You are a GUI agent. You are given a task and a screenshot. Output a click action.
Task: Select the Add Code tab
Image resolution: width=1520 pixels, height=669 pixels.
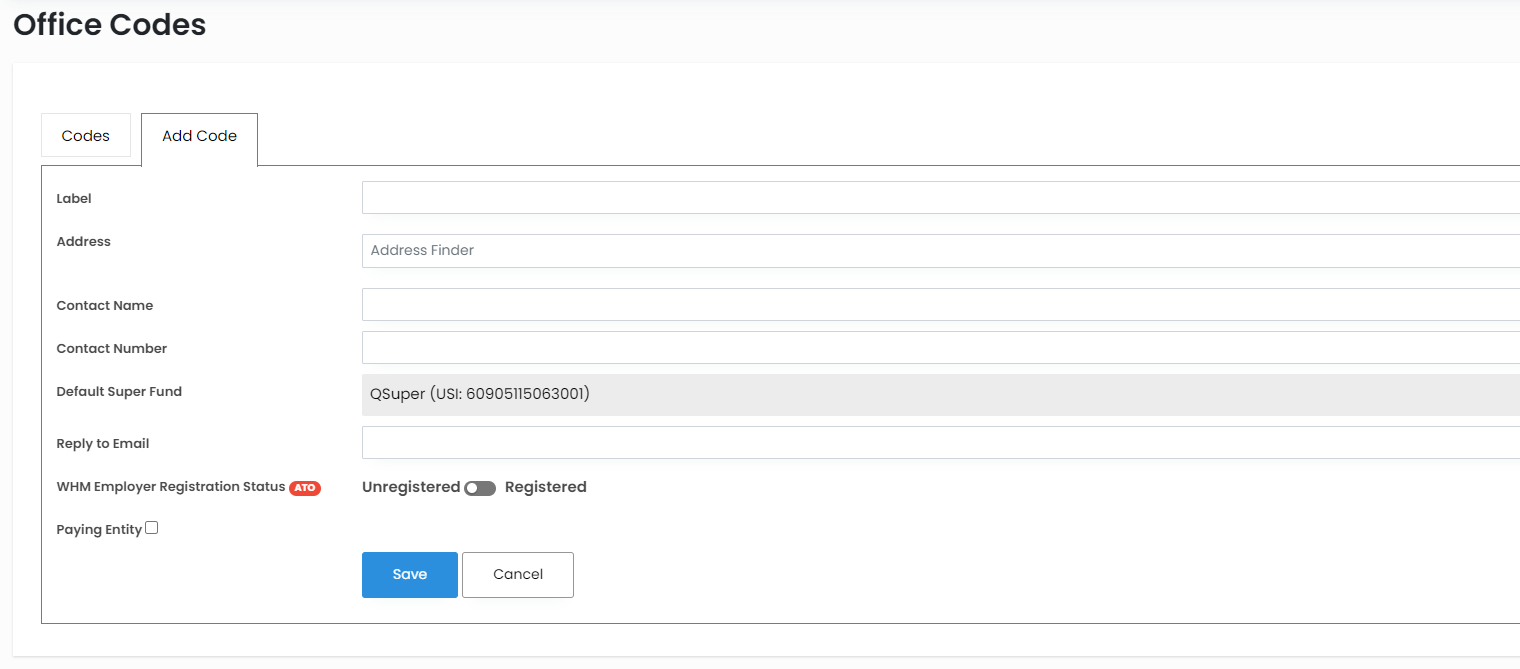199,136
